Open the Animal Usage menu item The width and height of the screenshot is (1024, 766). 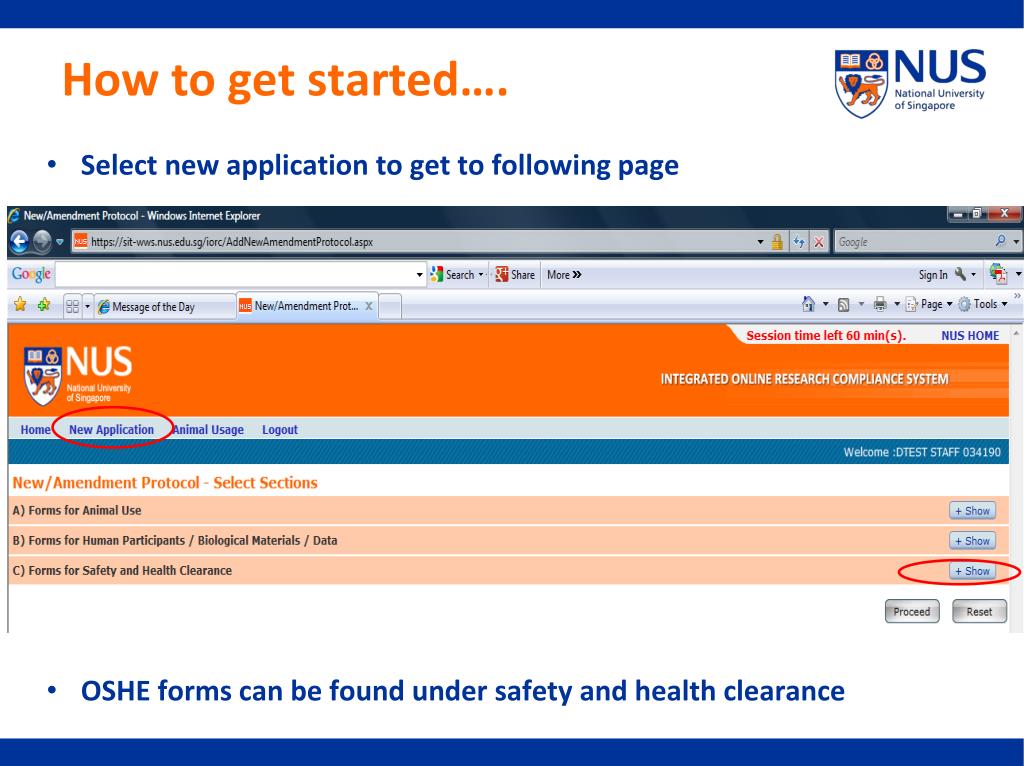(208, 430)
